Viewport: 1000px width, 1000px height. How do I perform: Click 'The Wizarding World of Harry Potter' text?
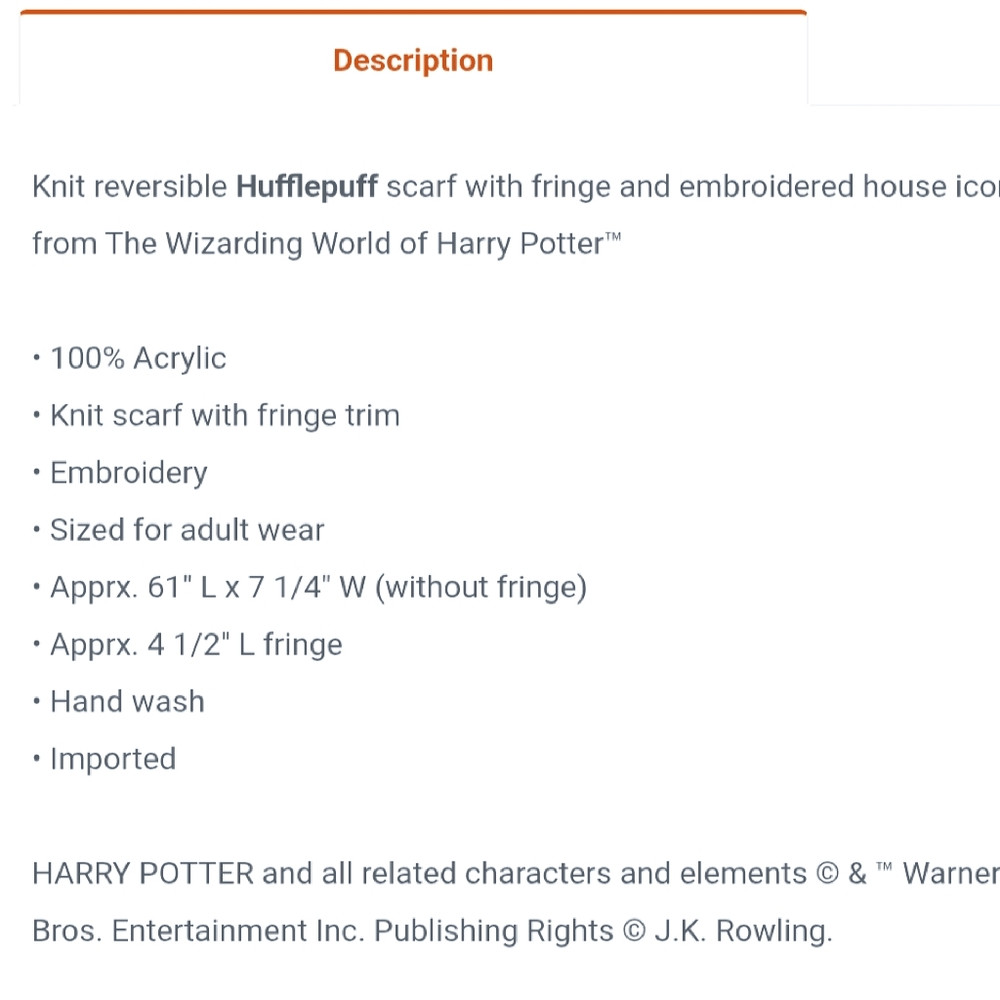point(355,244)
